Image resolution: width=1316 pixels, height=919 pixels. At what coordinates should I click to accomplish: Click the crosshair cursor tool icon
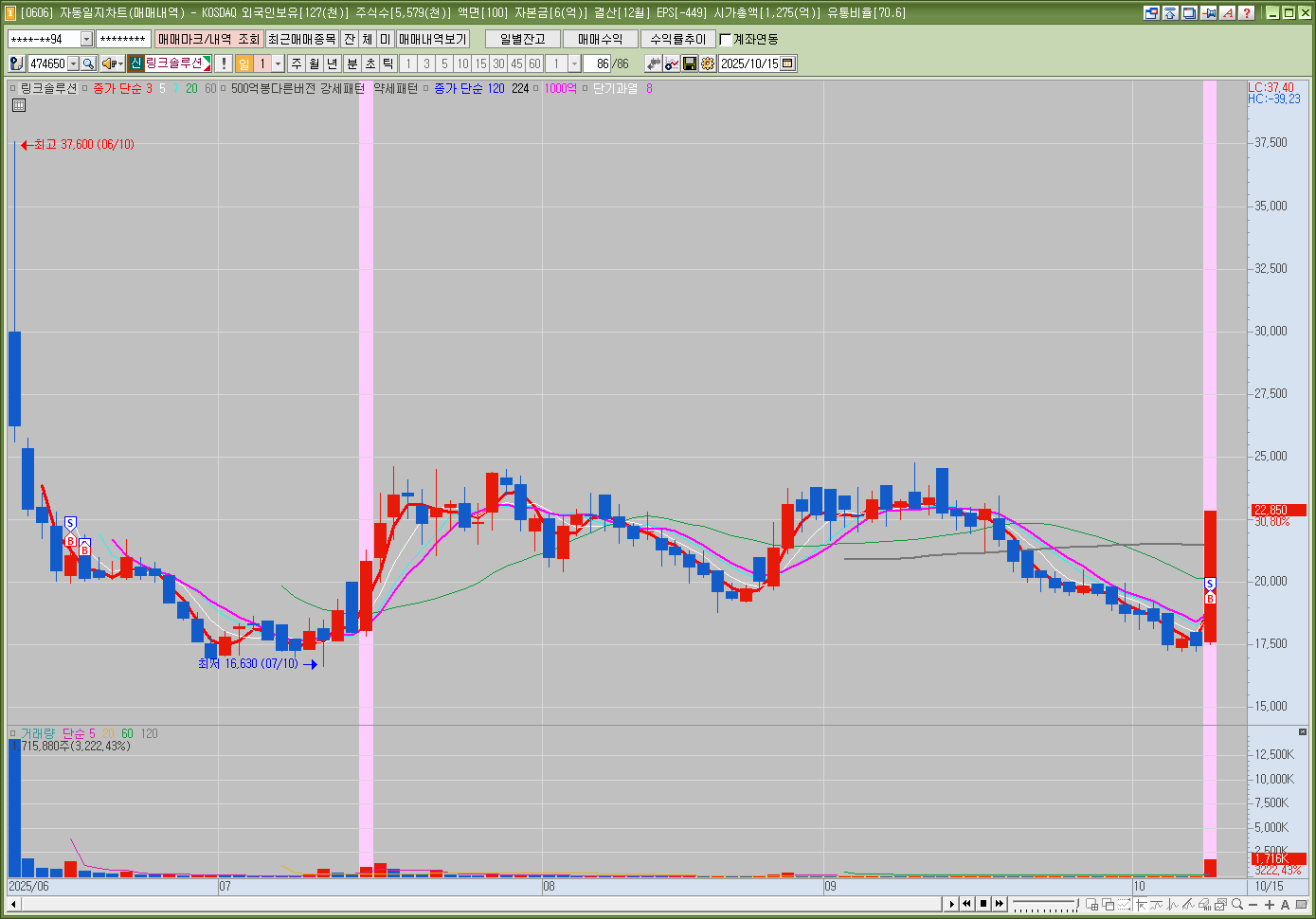point(1141,904)
